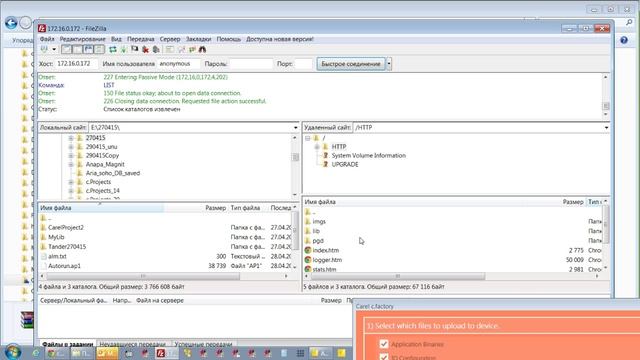Click the text file icon of alm.txt
Viewport: 640px width, 360px height.
43,256
